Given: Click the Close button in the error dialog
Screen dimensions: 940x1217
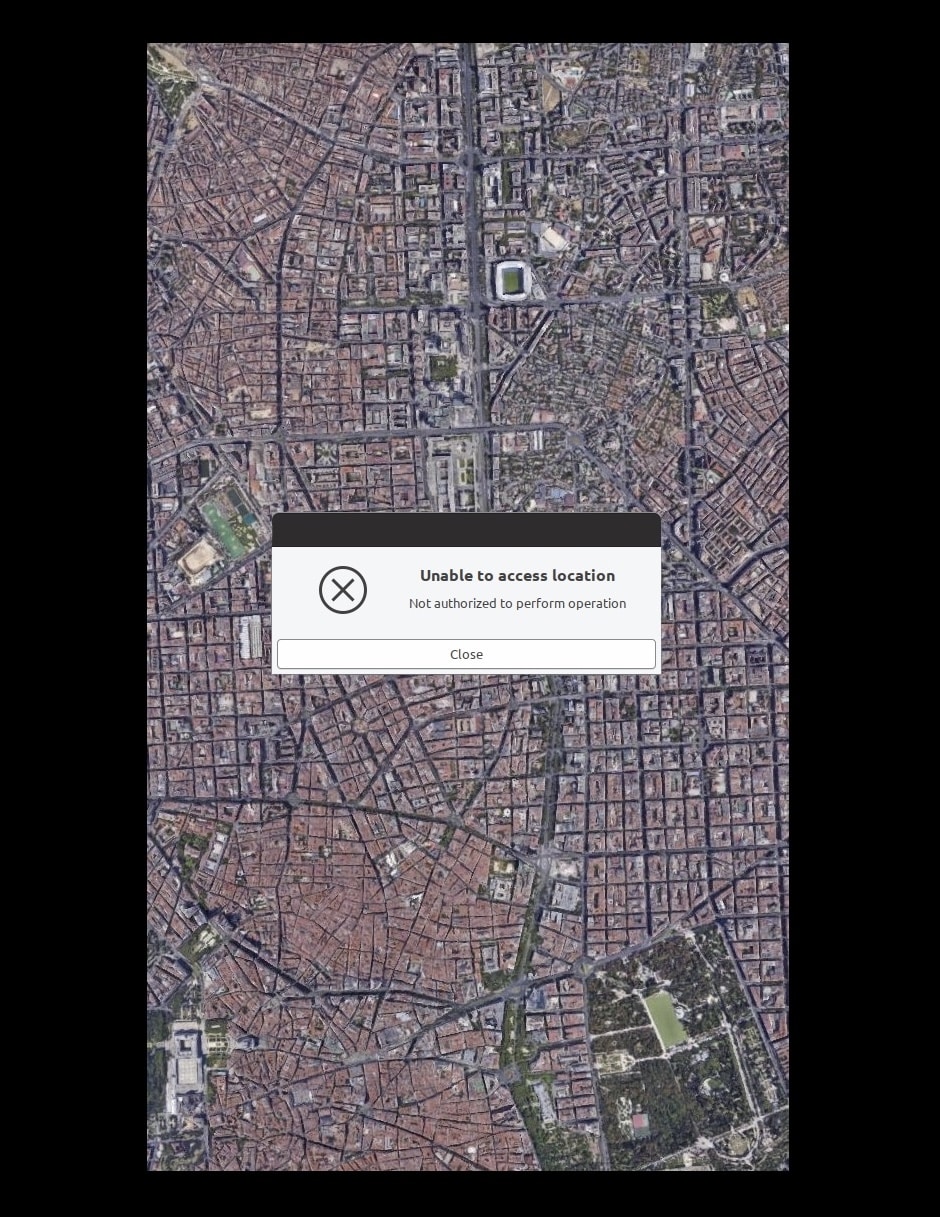Looking at the screenshot, I should (x=466, y=654).
